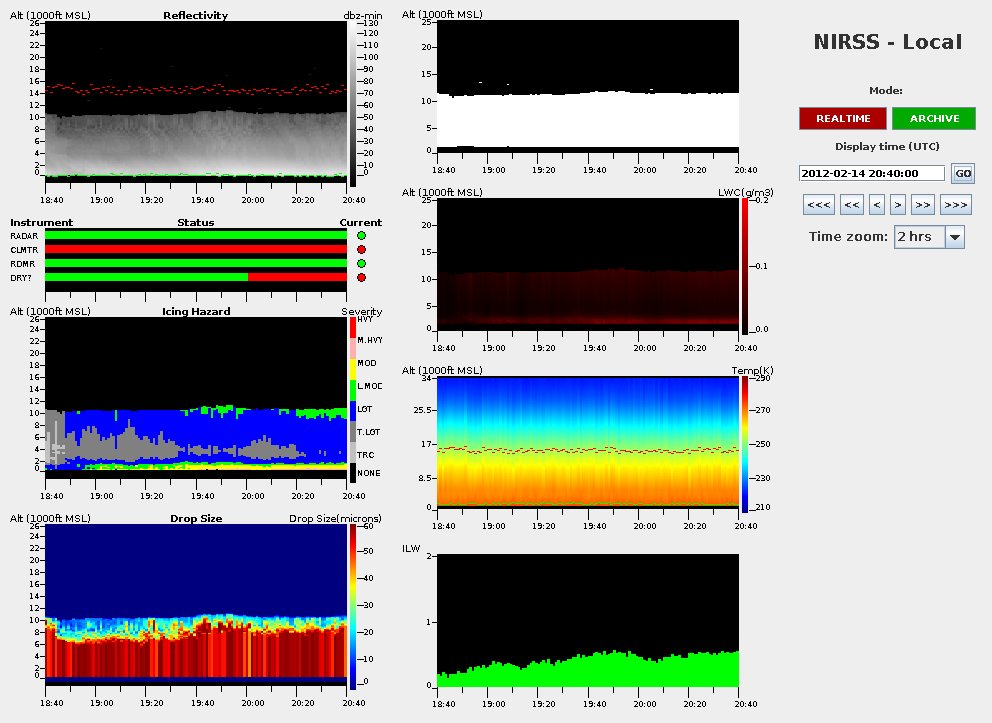Step forward using the >> button

(x=923, y=205)
